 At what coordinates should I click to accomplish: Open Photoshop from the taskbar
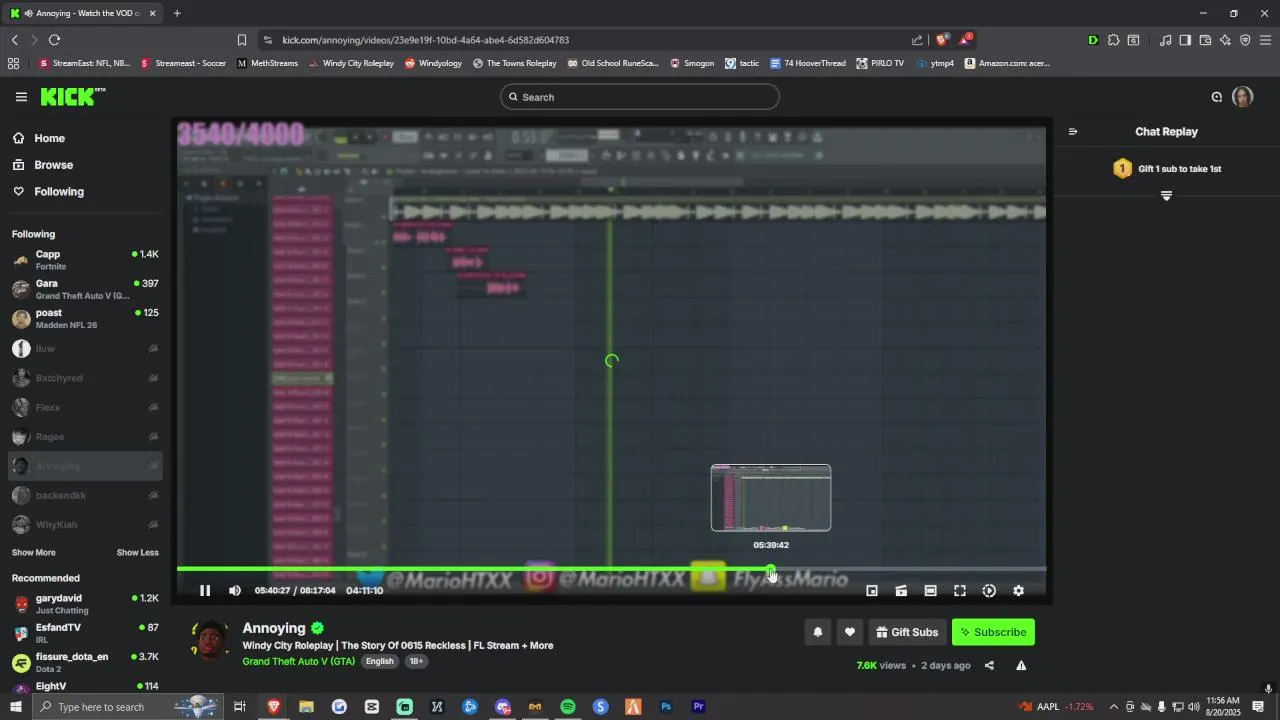tap(666, 707)
